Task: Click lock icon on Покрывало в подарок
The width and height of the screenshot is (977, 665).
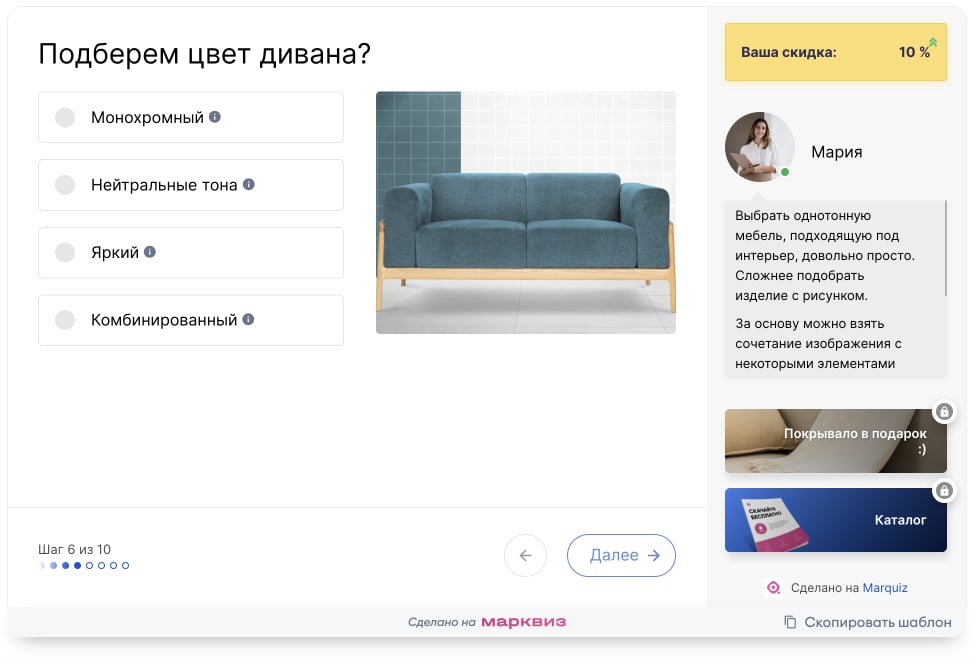Action: click(943, 412)
